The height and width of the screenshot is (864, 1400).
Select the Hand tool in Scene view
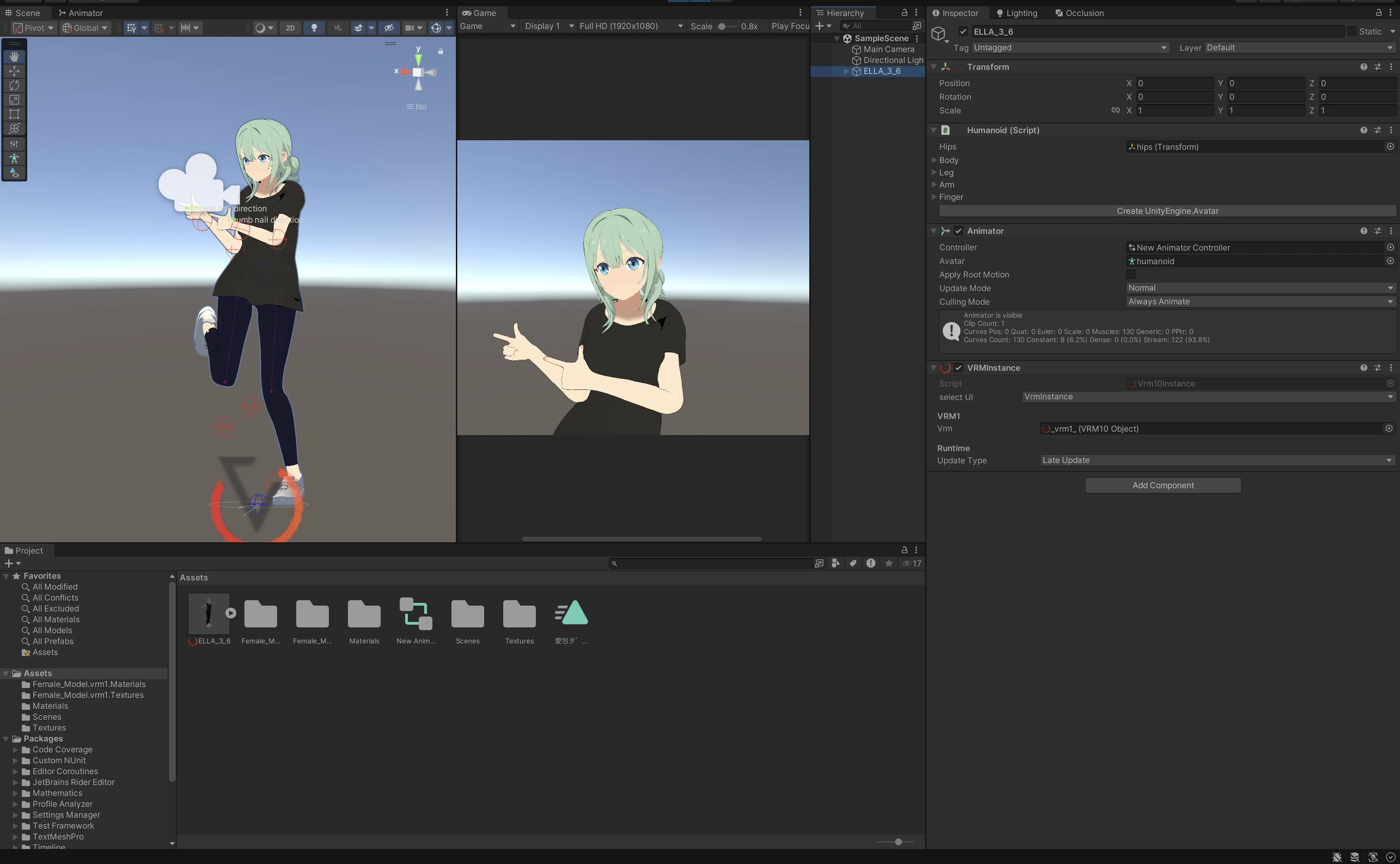[x=14, y=57]
